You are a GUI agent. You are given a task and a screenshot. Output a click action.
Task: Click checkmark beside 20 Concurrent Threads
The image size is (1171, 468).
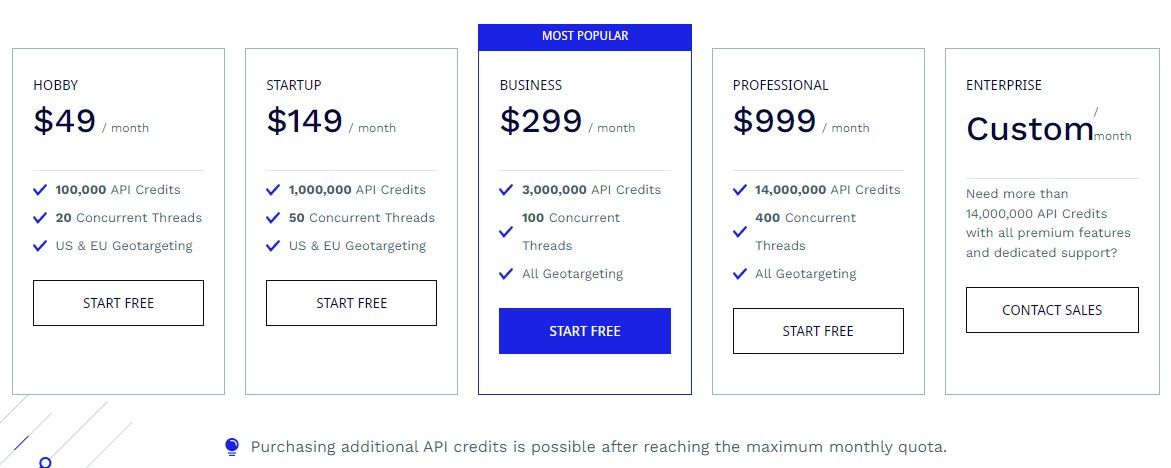click(40, 218)
